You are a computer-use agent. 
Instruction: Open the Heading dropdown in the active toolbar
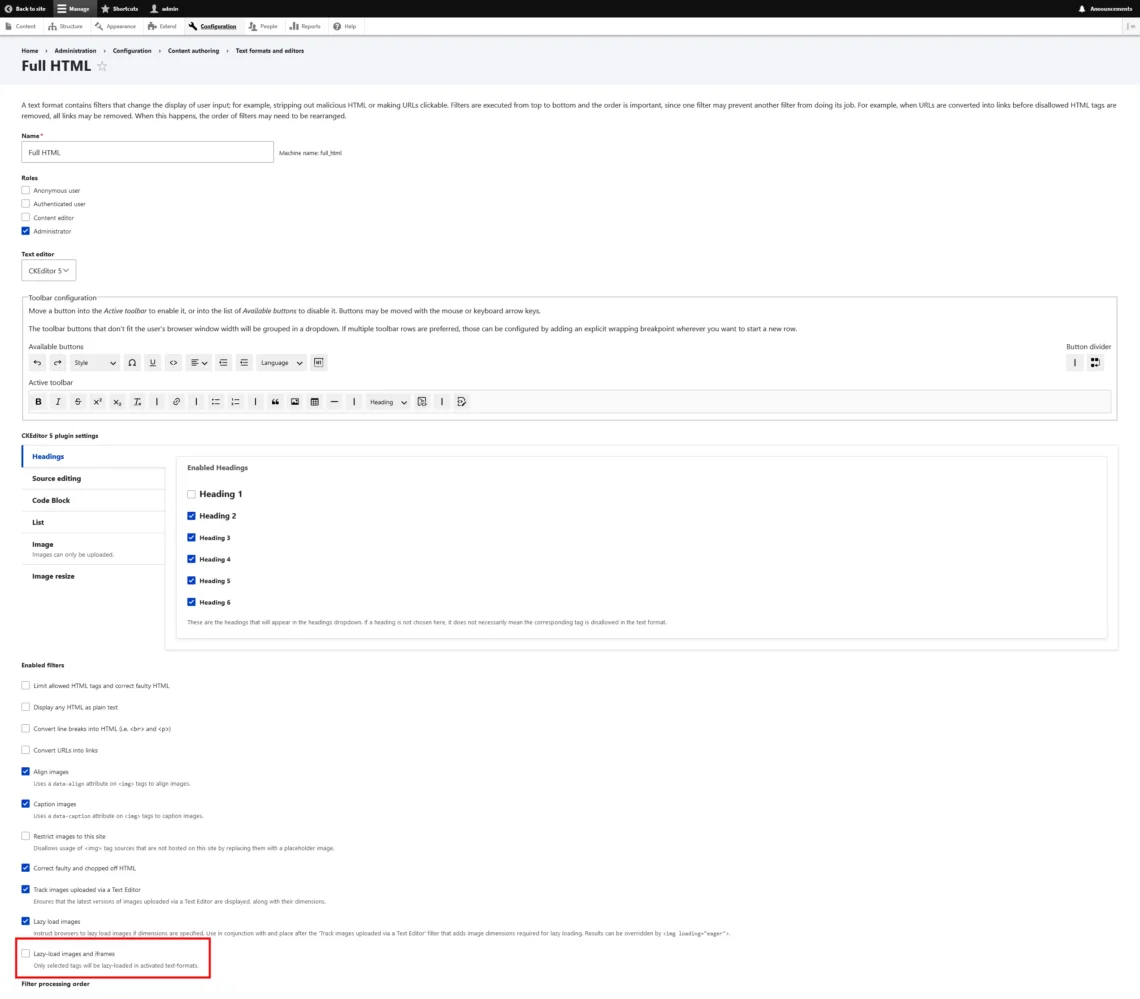tap(386, 401)
